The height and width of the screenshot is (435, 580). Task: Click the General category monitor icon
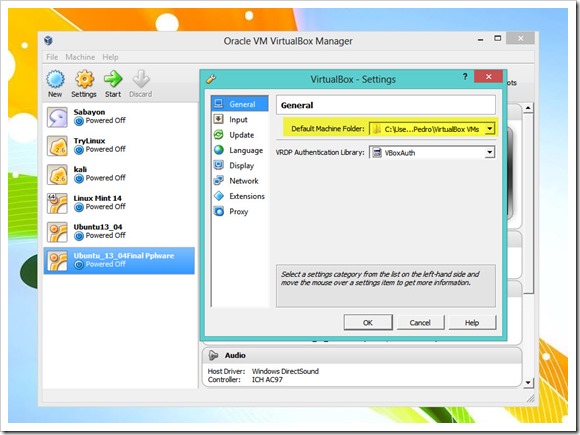click(219, 104)
